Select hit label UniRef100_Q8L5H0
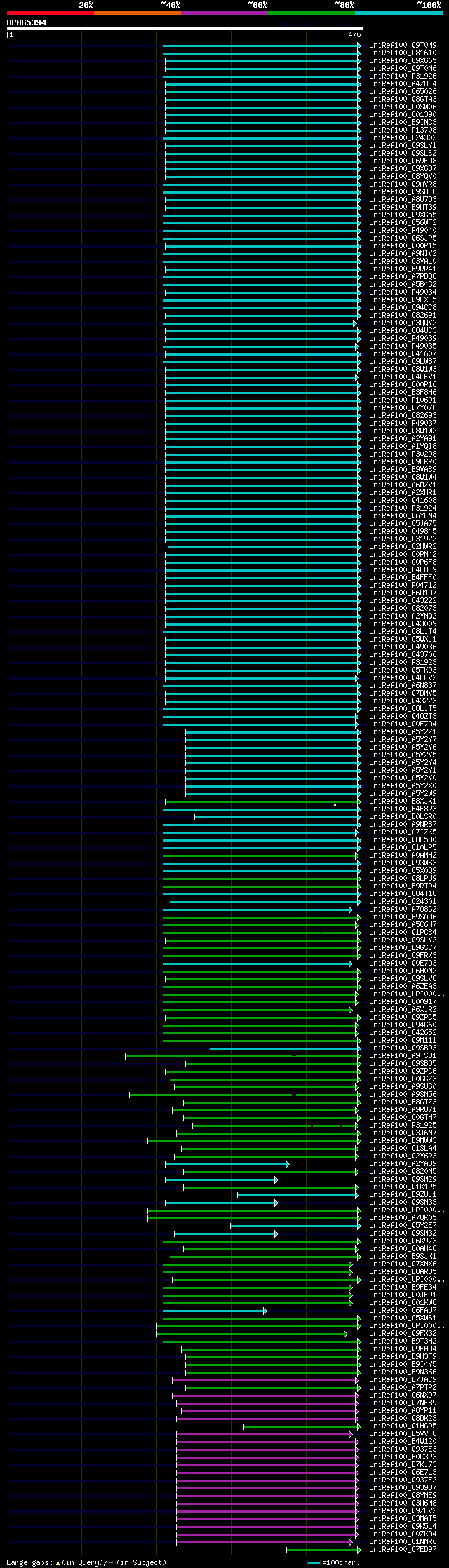Screen dimensions: 449x1568 click(403, 839)
